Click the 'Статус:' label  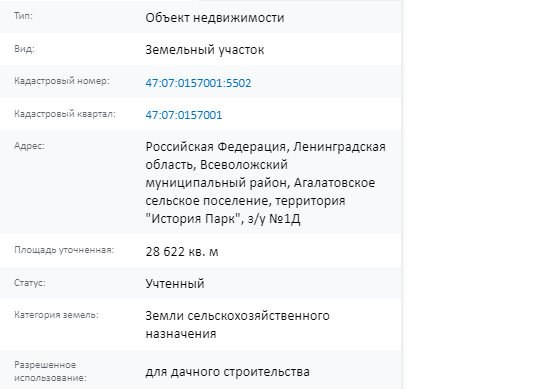tap(30, 283)
